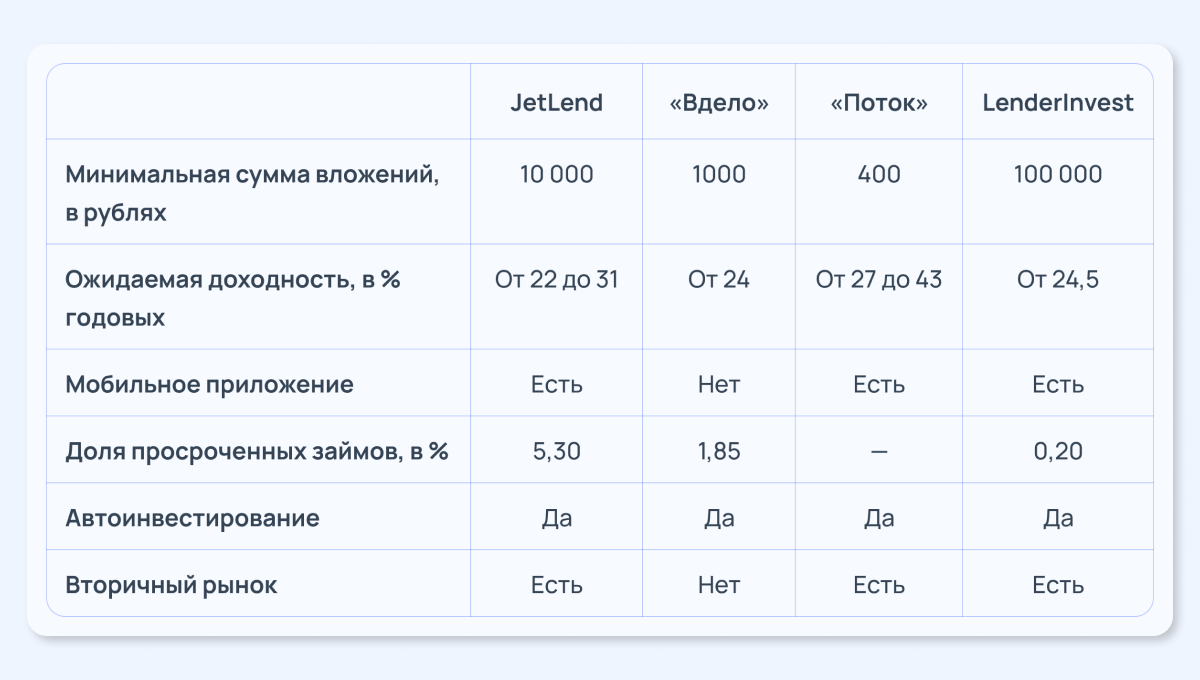Screen dimensions: 1200x680
Task: Select the 'Доля просроченных займов' row label
Action: click(257, 451)
